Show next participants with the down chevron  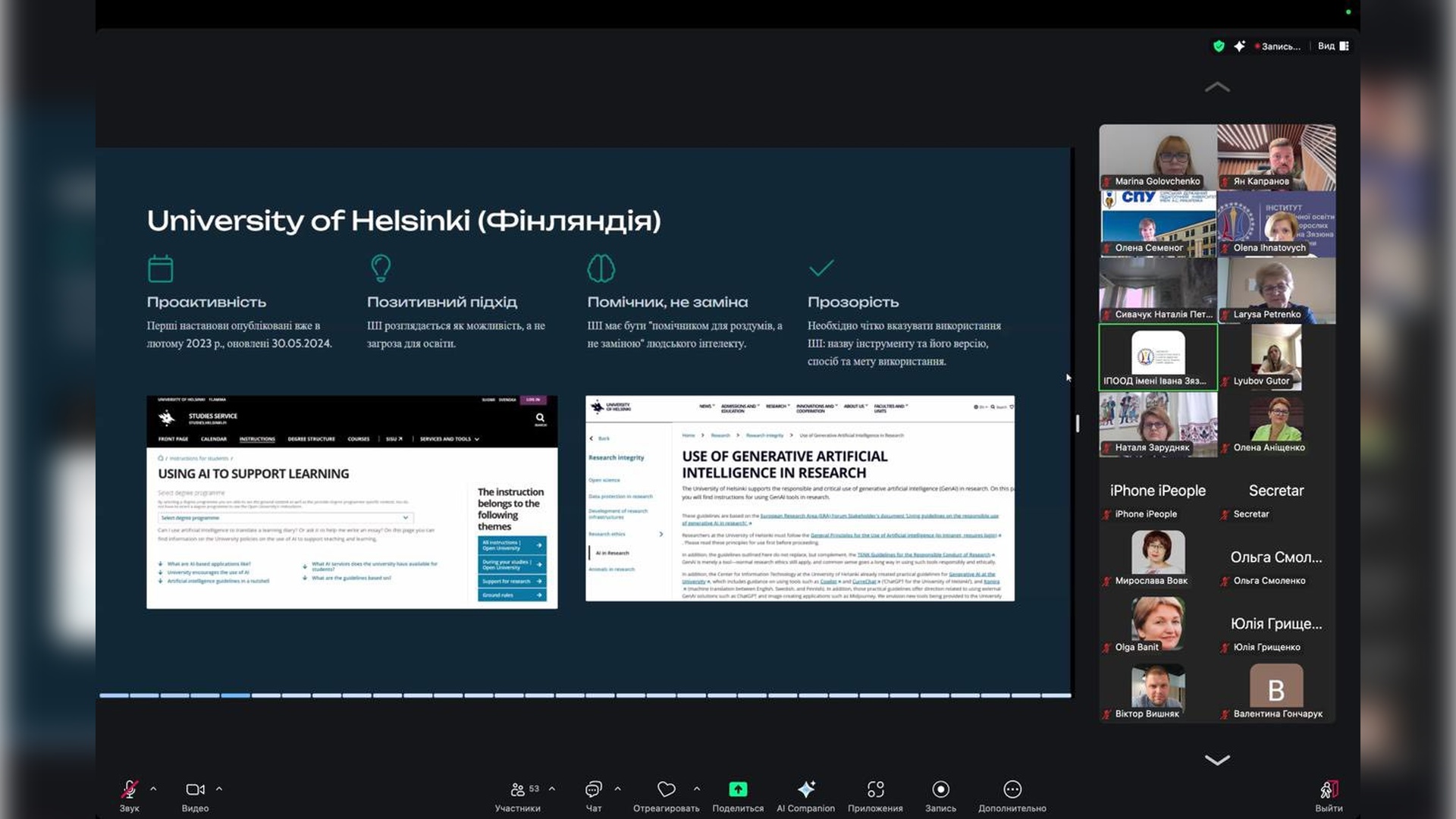(x=1217, y=760)
